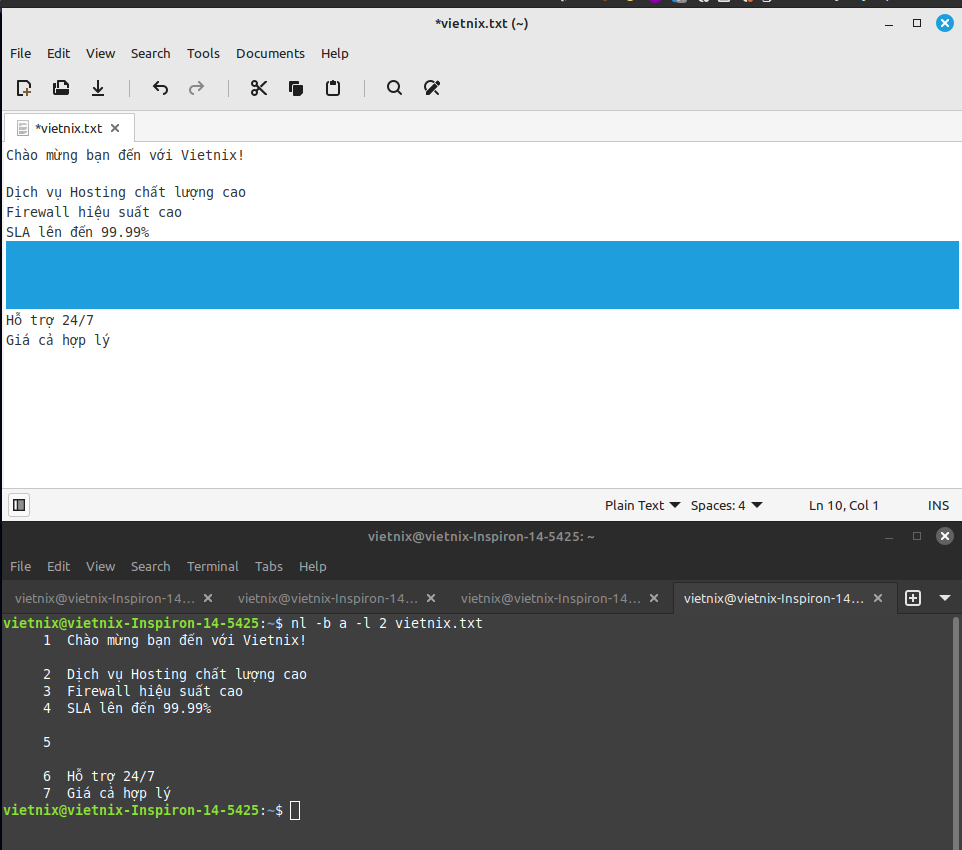
Task: Click the editor line 'Hỗ trợ 24/7'
Action: pyautogui.click(x=50, y=320)
